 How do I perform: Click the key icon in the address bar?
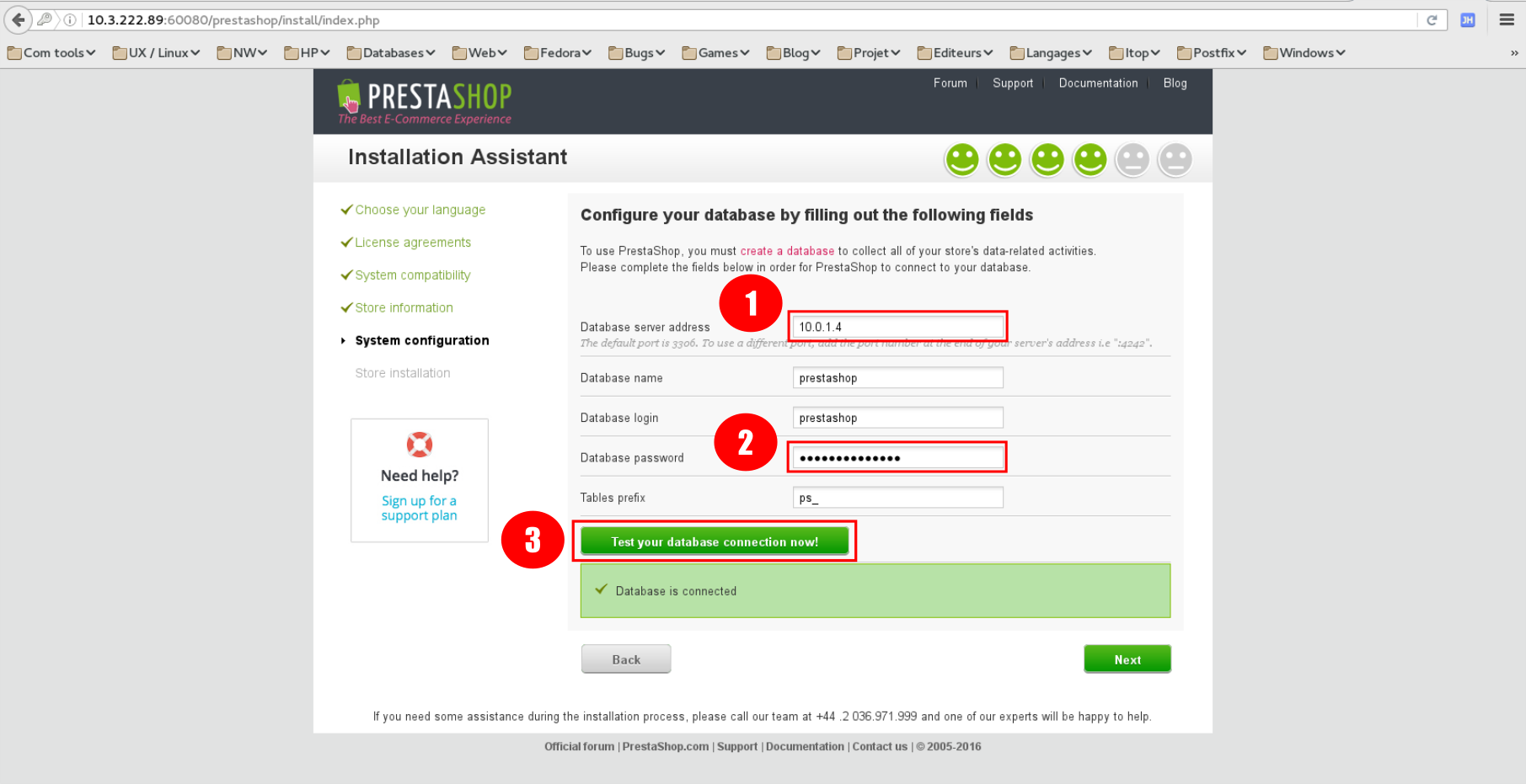click(45, 19)
